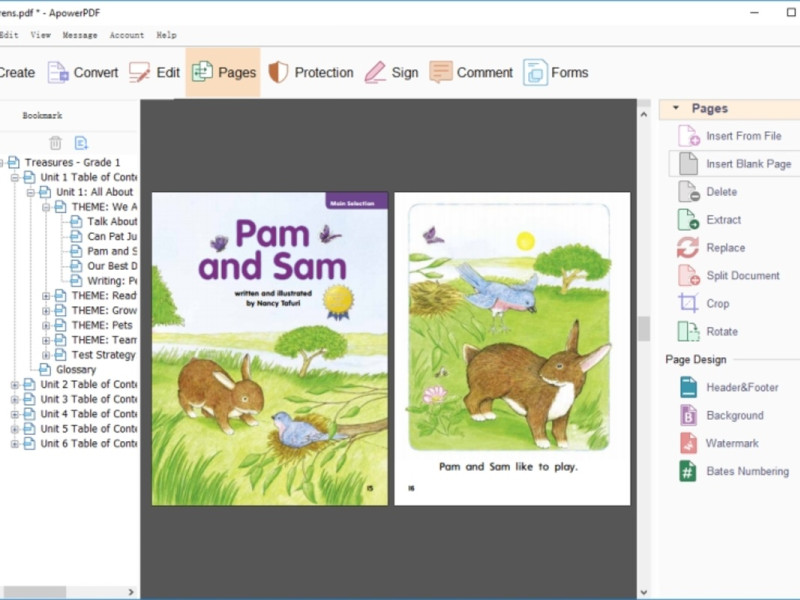Click the Insert From File label
This screenshot has height=600, width=800.
pos(743,136)
